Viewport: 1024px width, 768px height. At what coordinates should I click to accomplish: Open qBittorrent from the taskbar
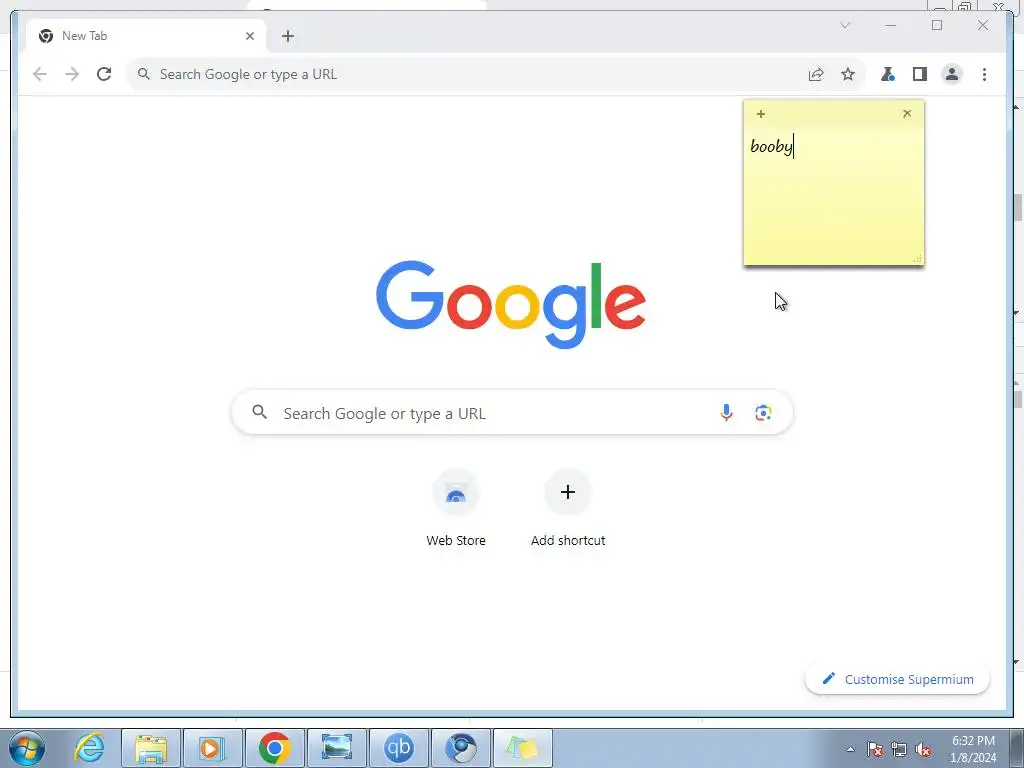398,748
